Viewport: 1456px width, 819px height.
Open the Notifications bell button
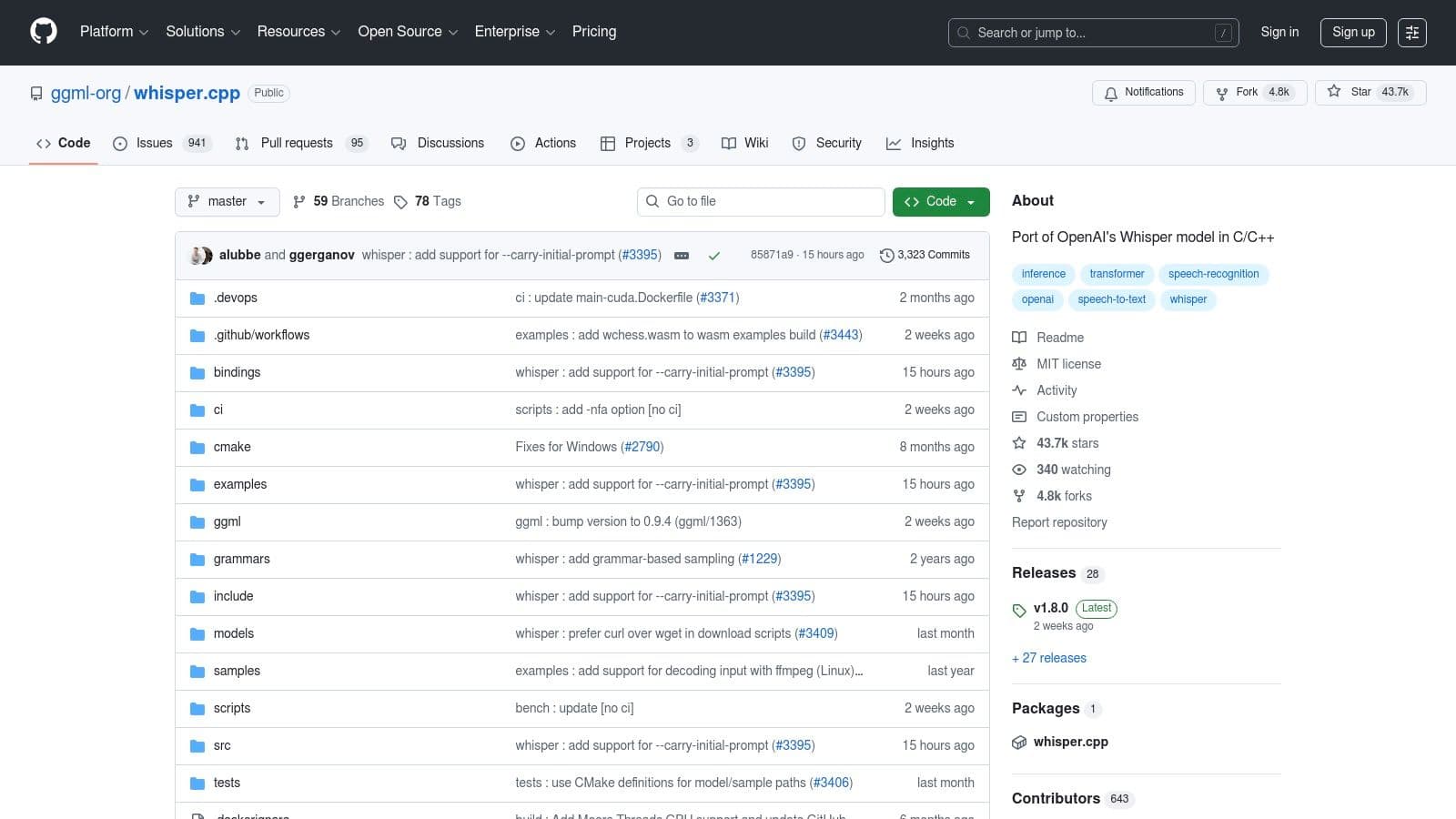pos(1144,93)
